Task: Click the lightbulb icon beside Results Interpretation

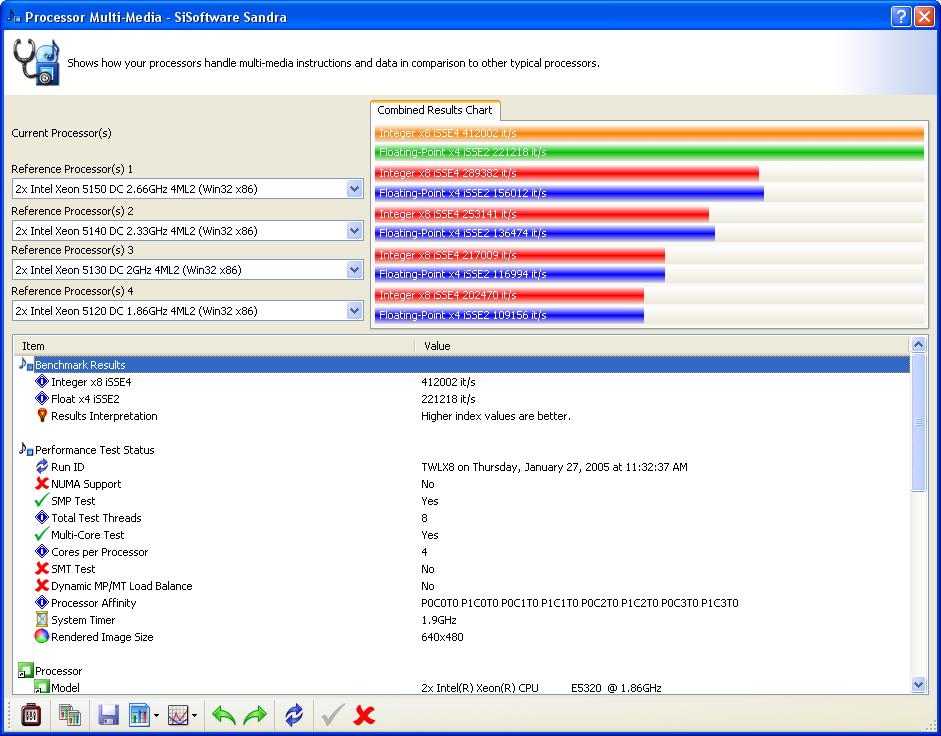Action: pos(41,415)
